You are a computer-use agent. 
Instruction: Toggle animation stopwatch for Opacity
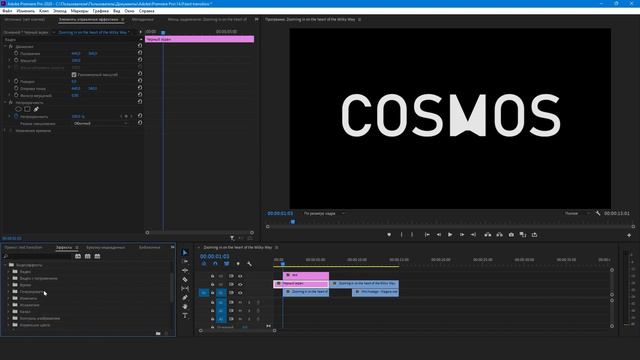[16, 116]
